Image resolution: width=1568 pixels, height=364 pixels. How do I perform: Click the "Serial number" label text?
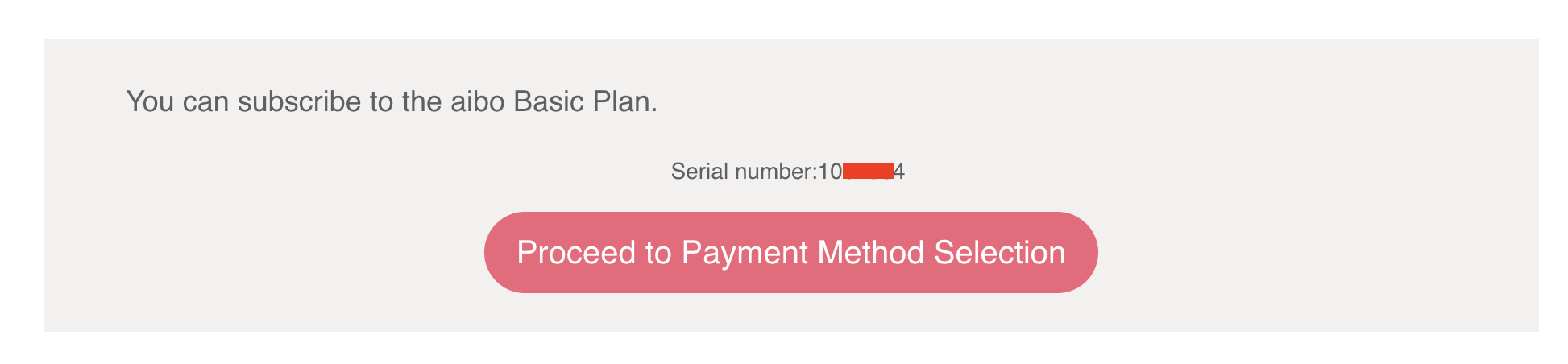[x=741, y=172]
